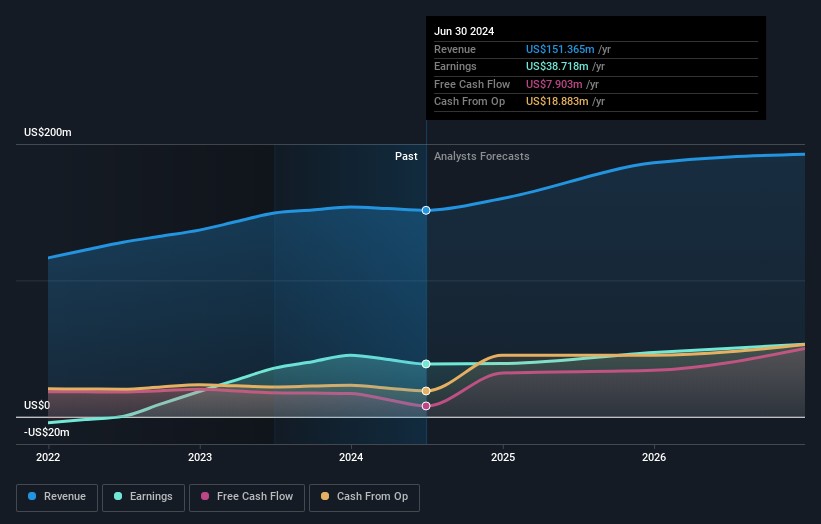Hide the Earnings series via legend
This screenshot has height=524, width=821.
(x=143, y=497)
